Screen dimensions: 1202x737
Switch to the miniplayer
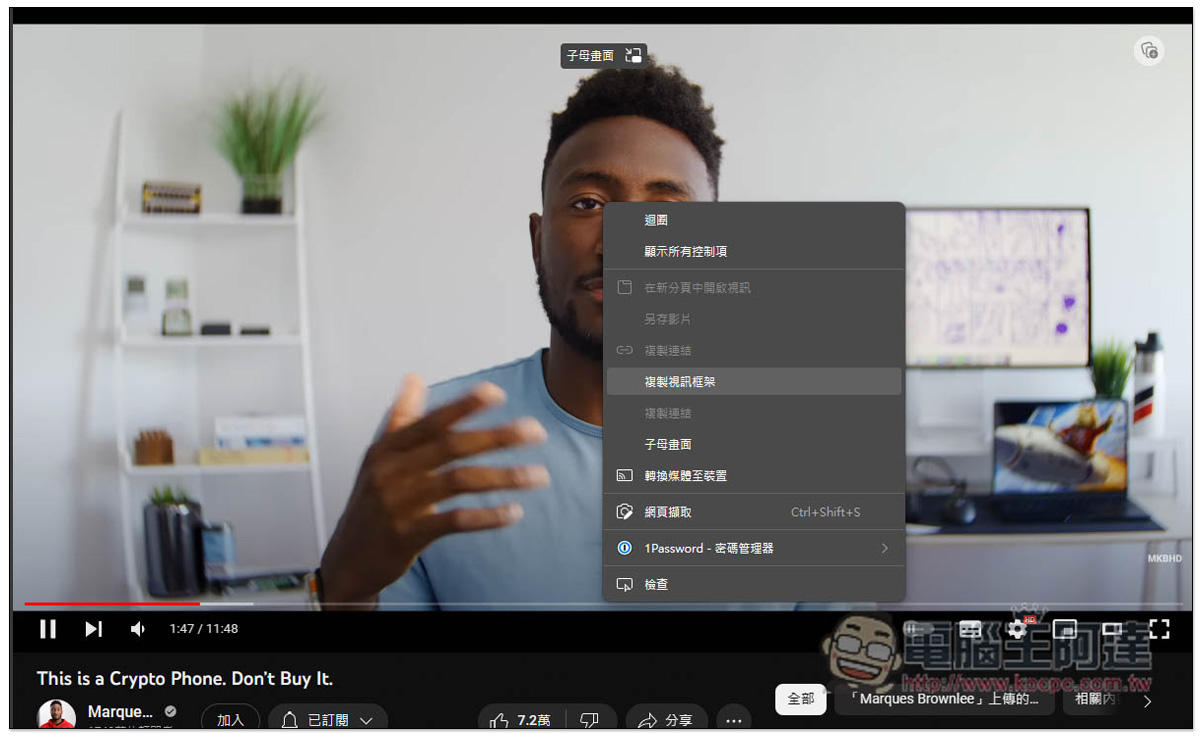(x=1064, y=629)
